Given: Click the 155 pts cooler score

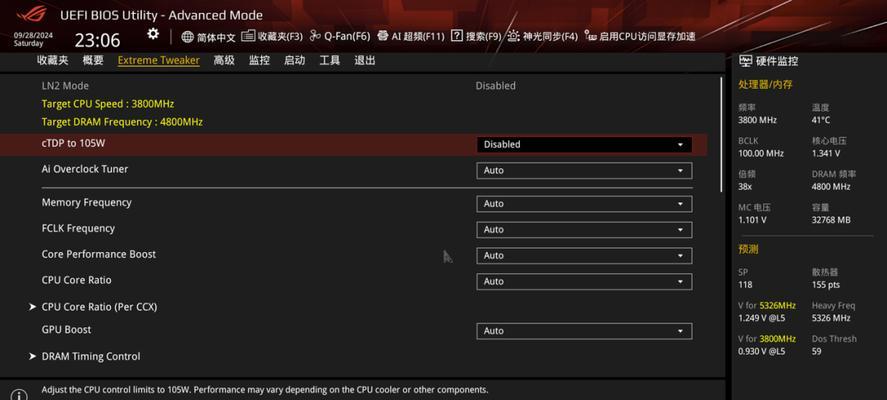Looking at the screenshot, I should (x=825, y=285).
